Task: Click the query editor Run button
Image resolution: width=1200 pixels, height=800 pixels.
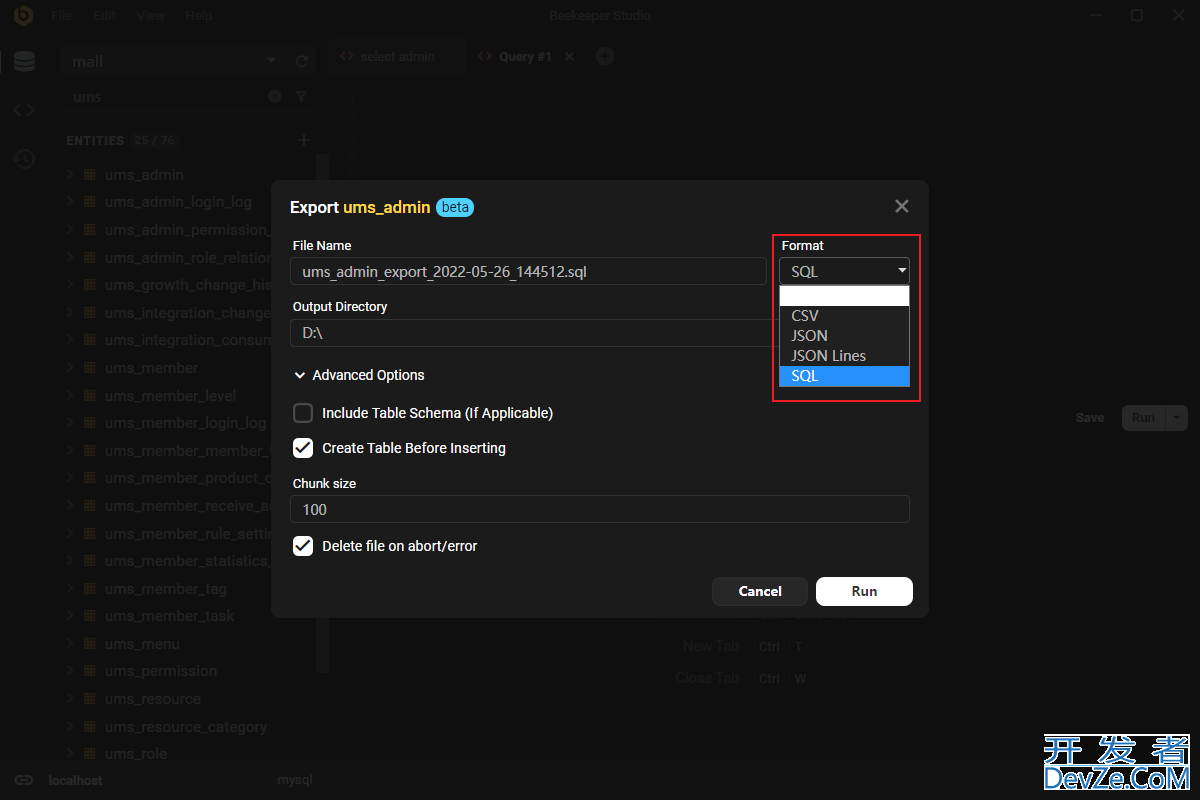Action: pos(1143,418)
